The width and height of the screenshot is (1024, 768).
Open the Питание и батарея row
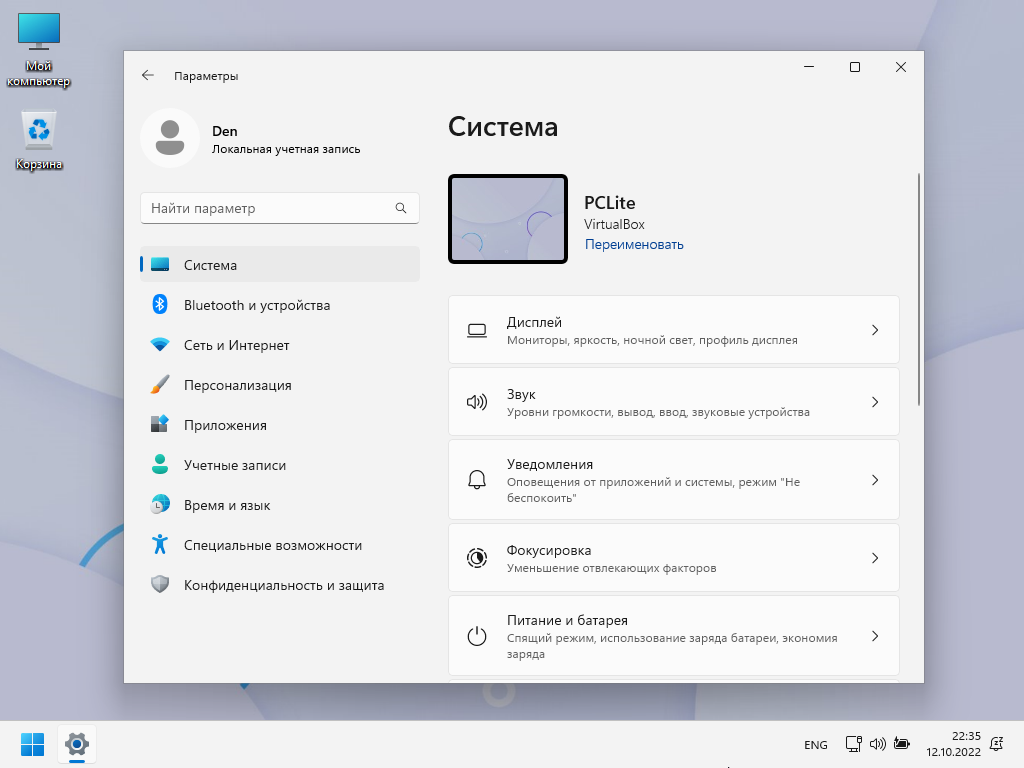pyautogui.click(x=673, y=636)
